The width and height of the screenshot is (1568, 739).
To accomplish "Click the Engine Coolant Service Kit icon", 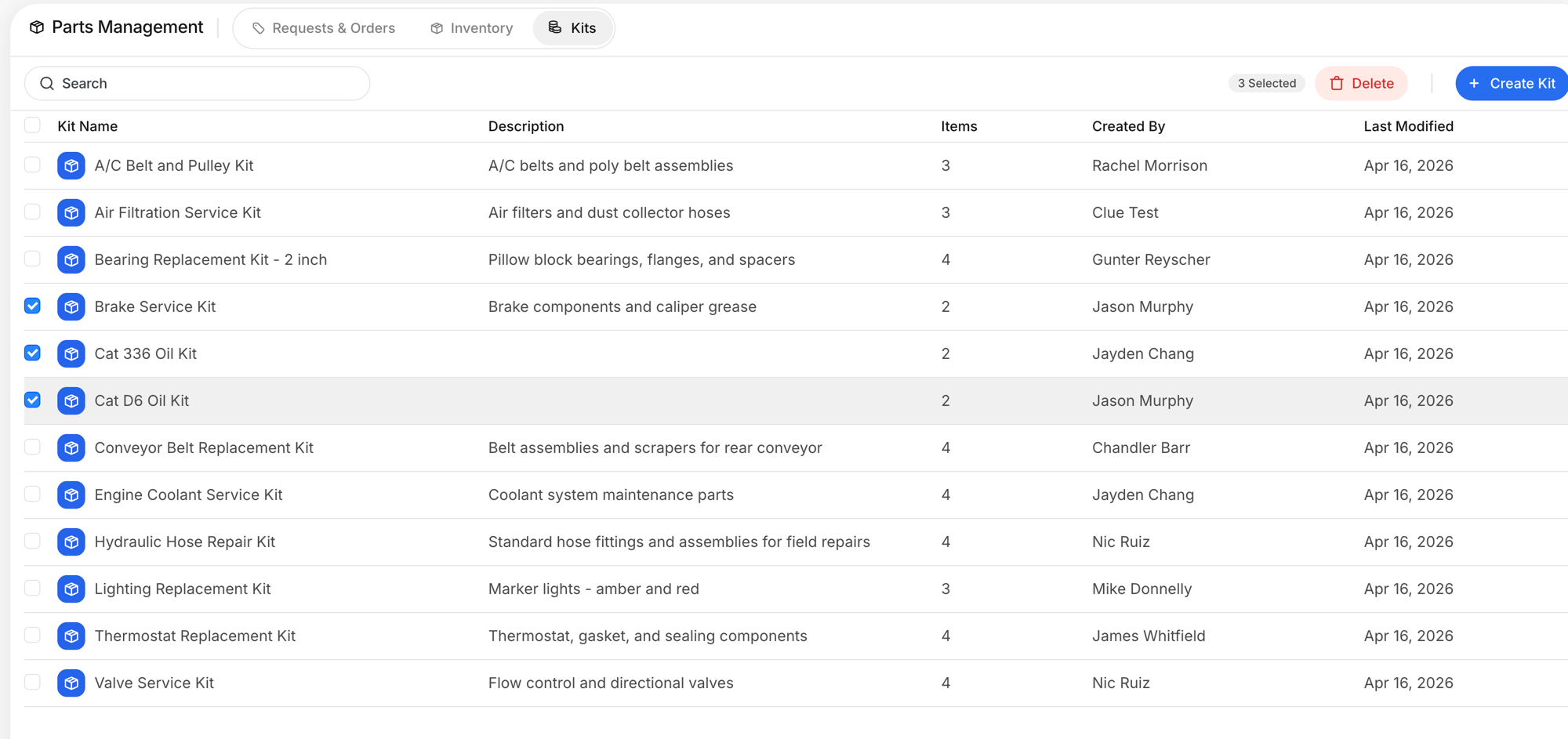I will [71, 494].
